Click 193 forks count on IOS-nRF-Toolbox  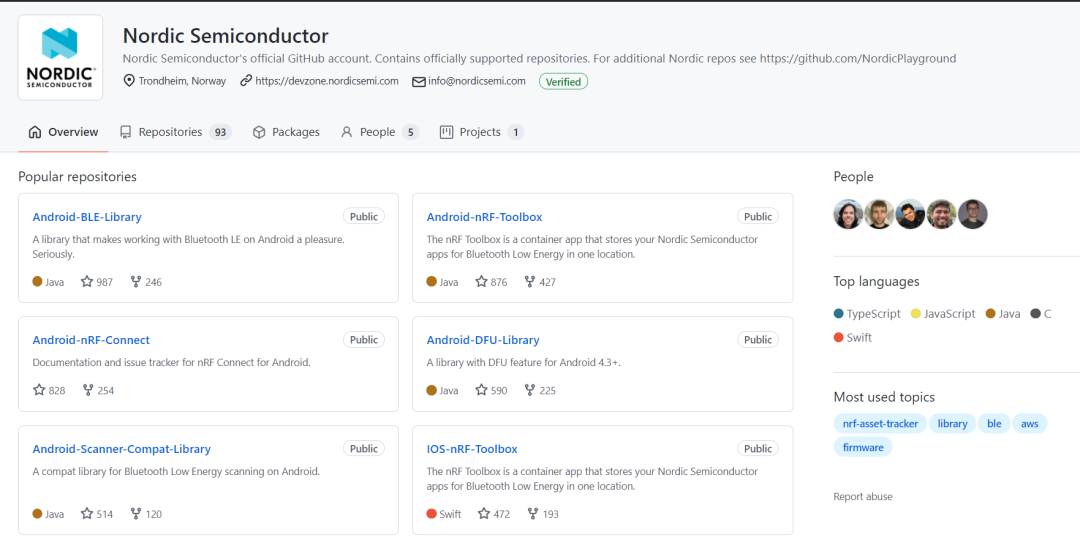550,514
